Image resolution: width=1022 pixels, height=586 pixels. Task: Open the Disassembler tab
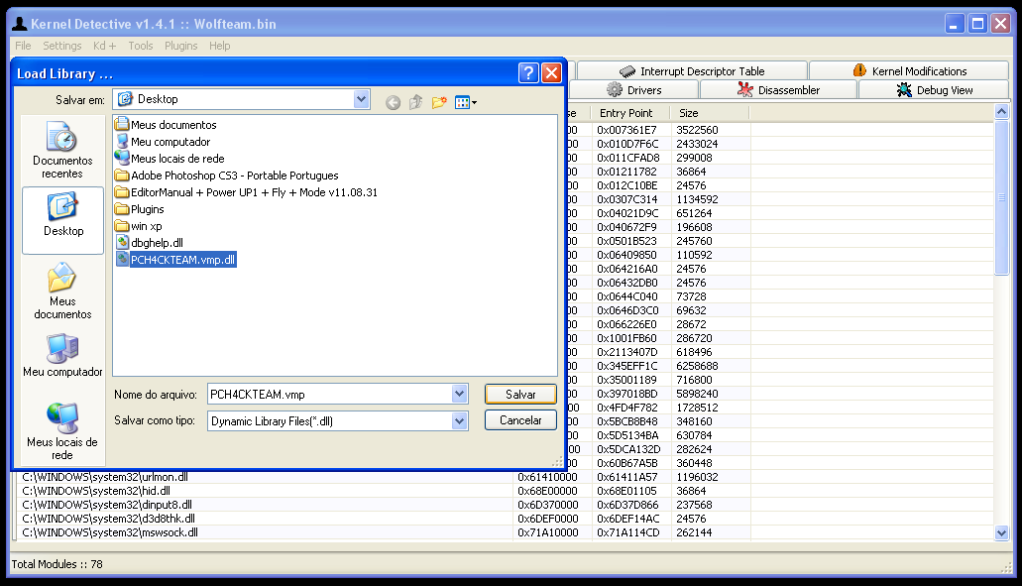(778, 90)
